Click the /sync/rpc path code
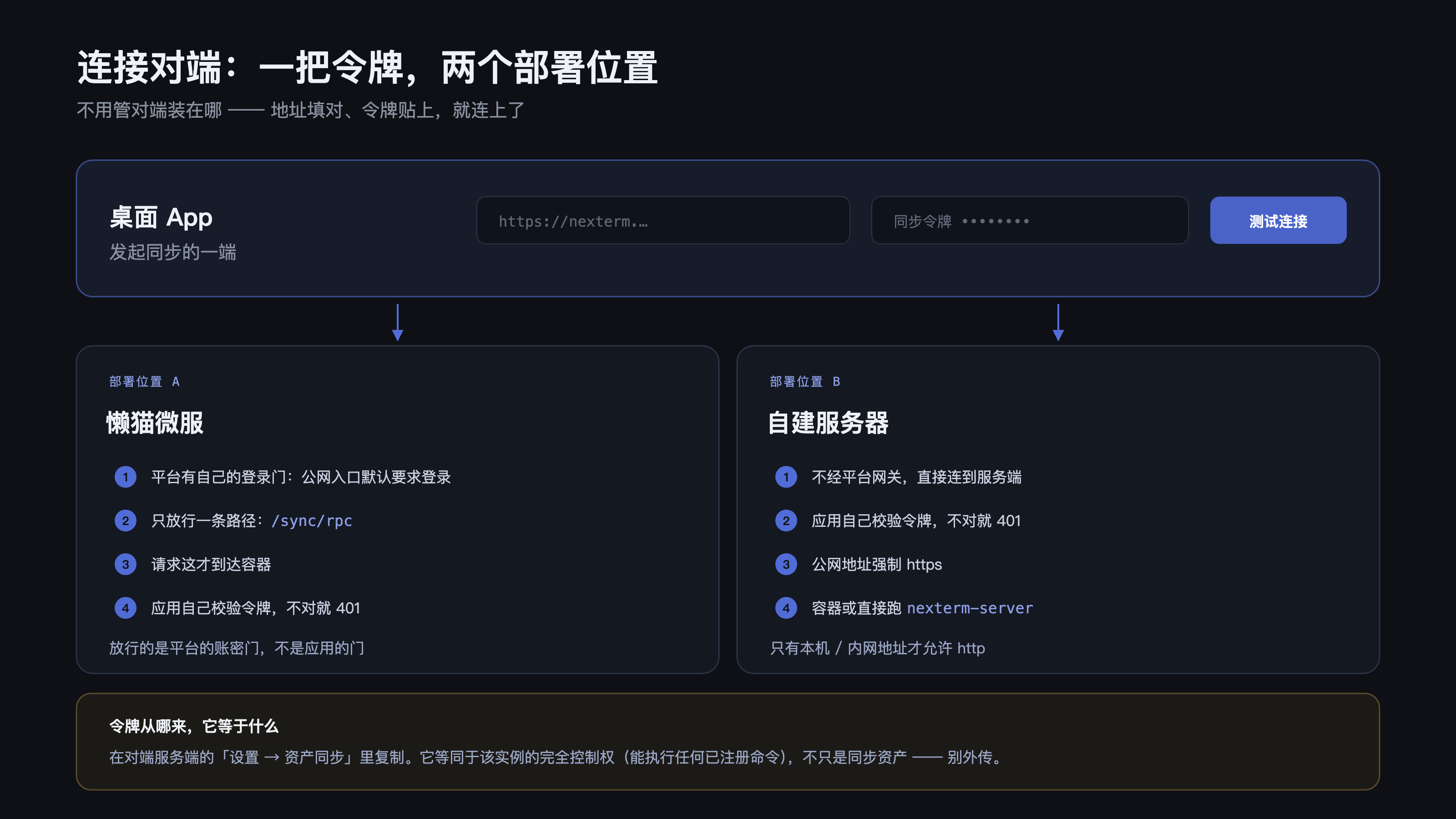Screen dimensions: 1456x819 pyautogui.click(x=311, y=521)
